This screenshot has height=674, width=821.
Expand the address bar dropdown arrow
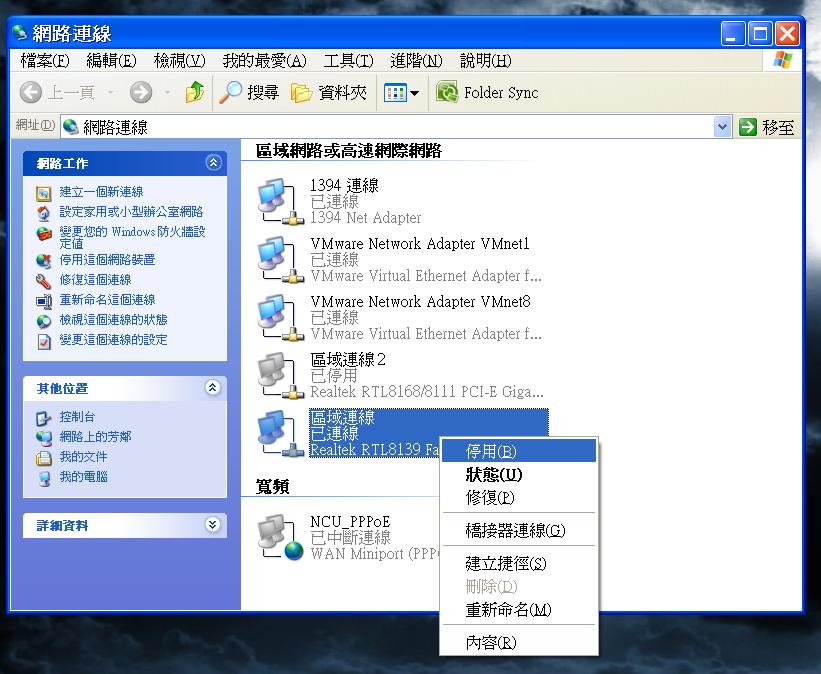tap(723, 127)
